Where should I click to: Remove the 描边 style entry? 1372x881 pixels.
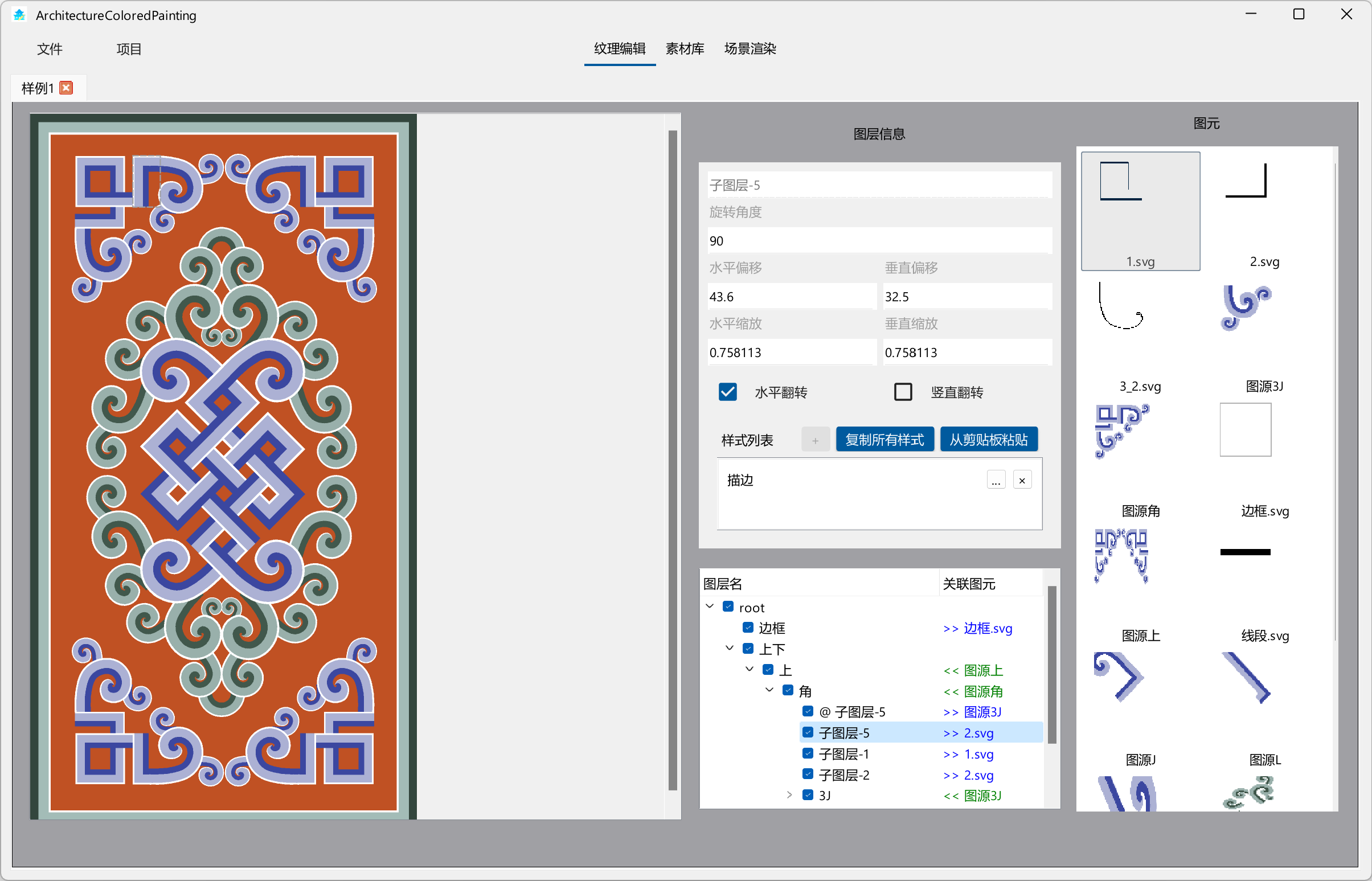(1022, 480)
